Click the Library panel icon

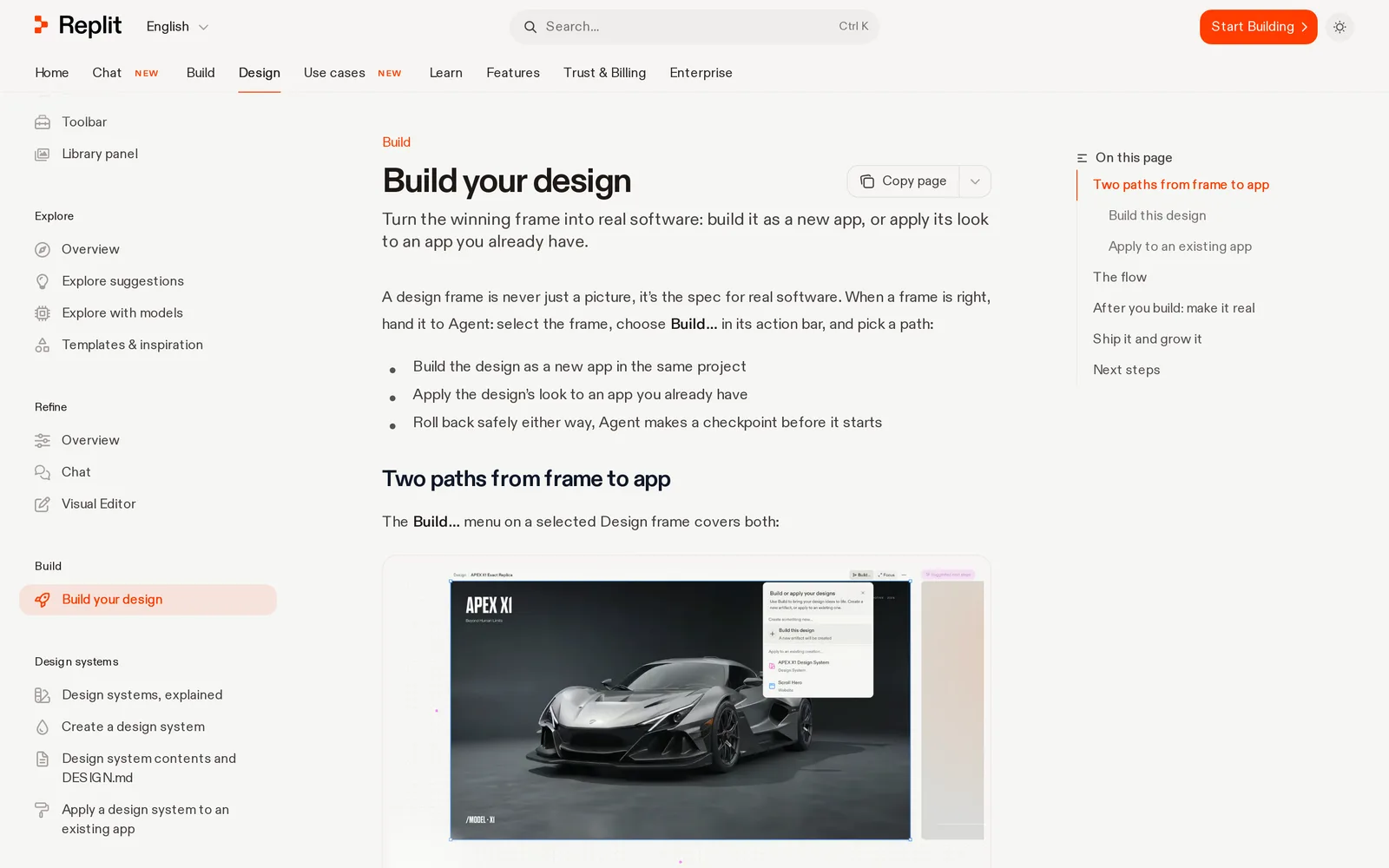pos(43,155)
